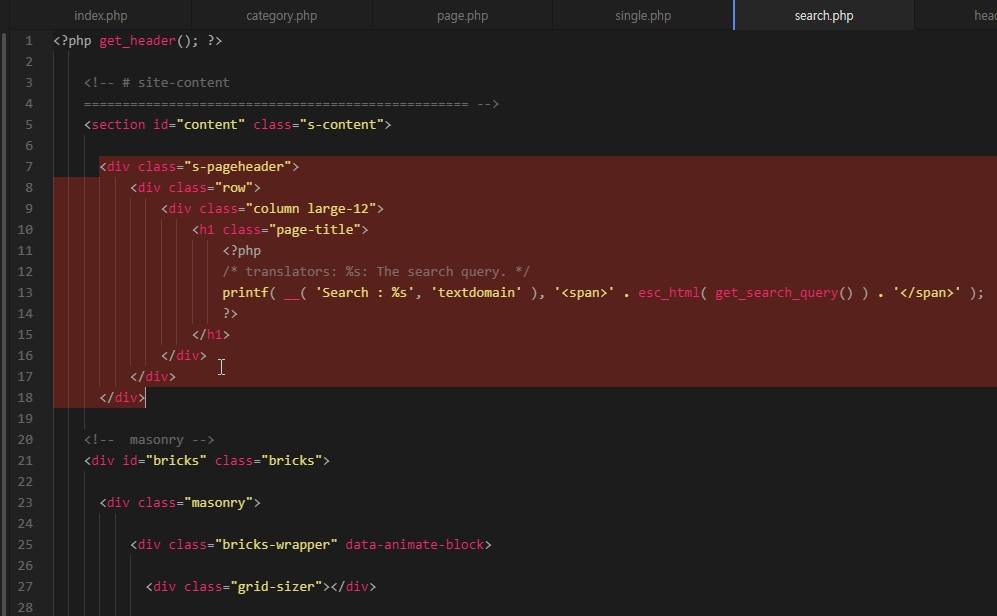Viewport: 997px width, 616px height.
Task: Click the h1 class="page-title" tag
Action: (x=280, y=229)
